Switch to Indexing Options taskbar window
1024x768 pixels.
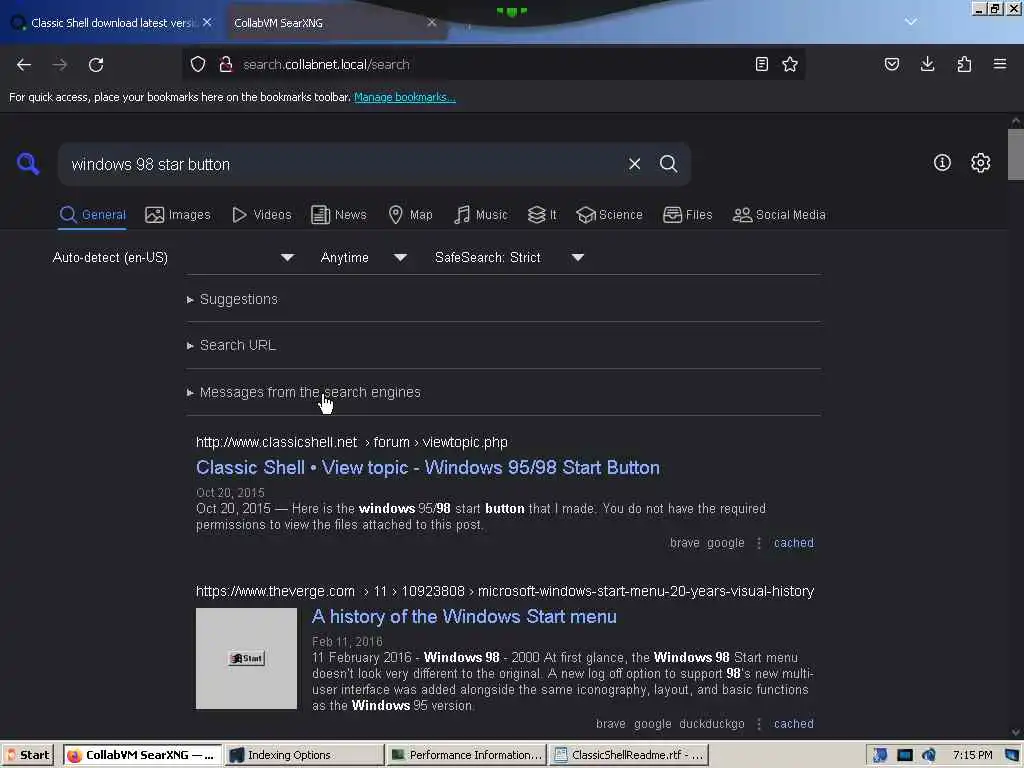point(305,755)
